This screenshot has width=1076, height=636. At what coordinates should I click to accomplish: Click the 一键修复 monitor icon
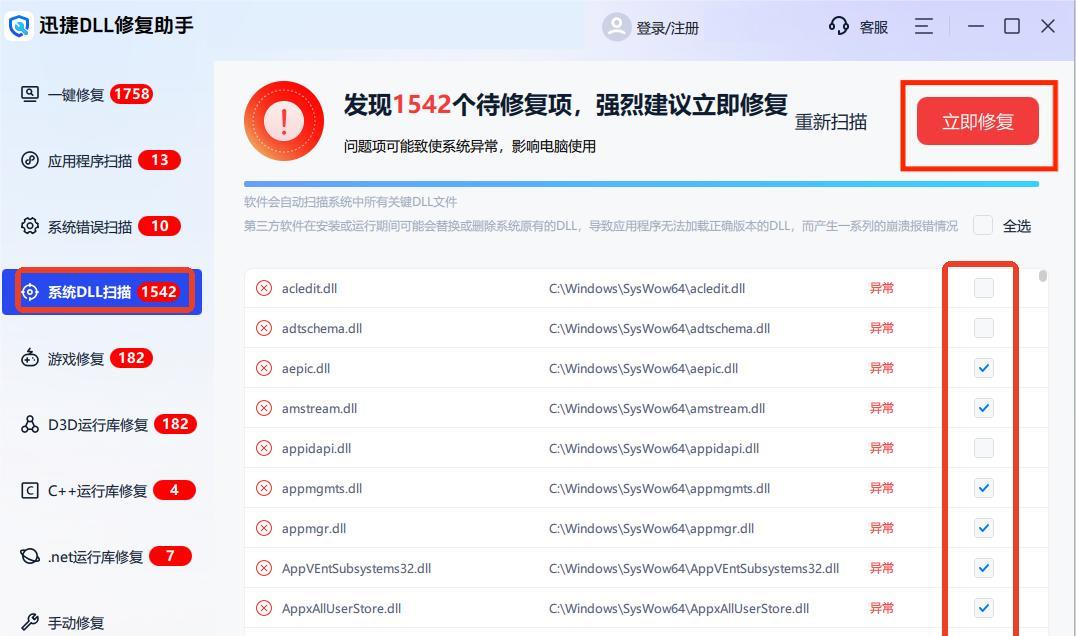pyautogui.click(x=30, y=94)
